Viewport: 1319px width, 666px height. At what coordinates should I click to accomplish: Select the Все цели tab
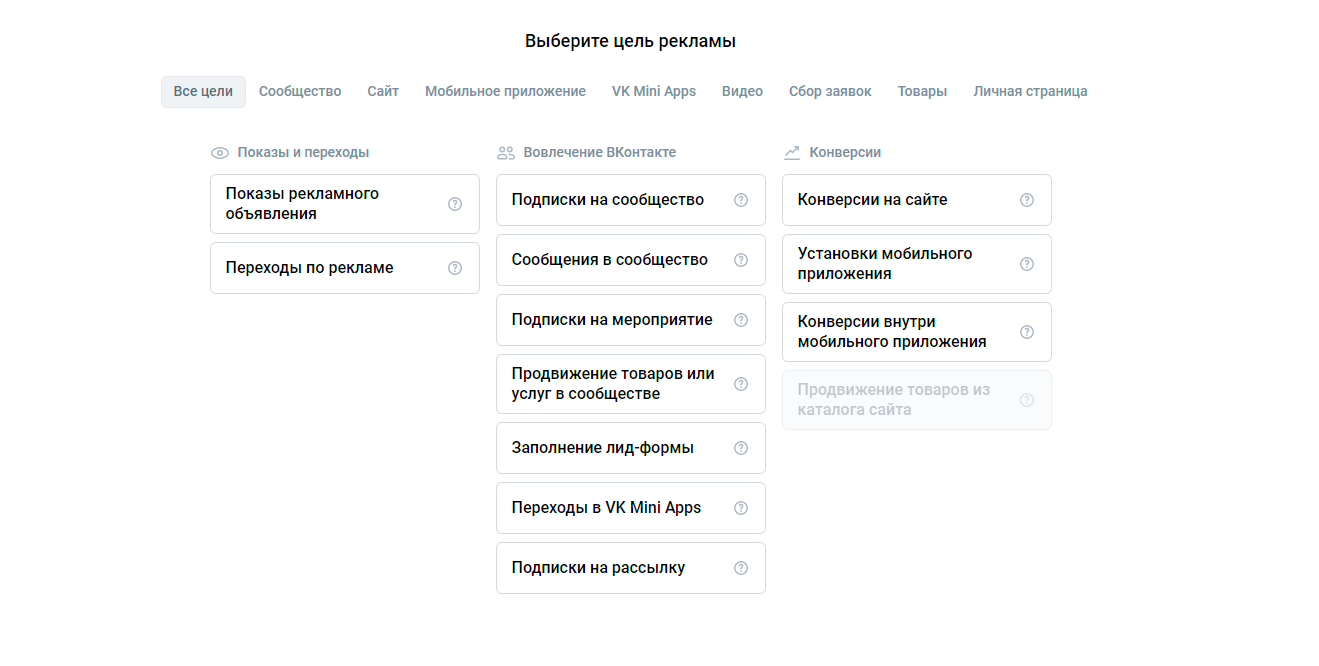203,91
